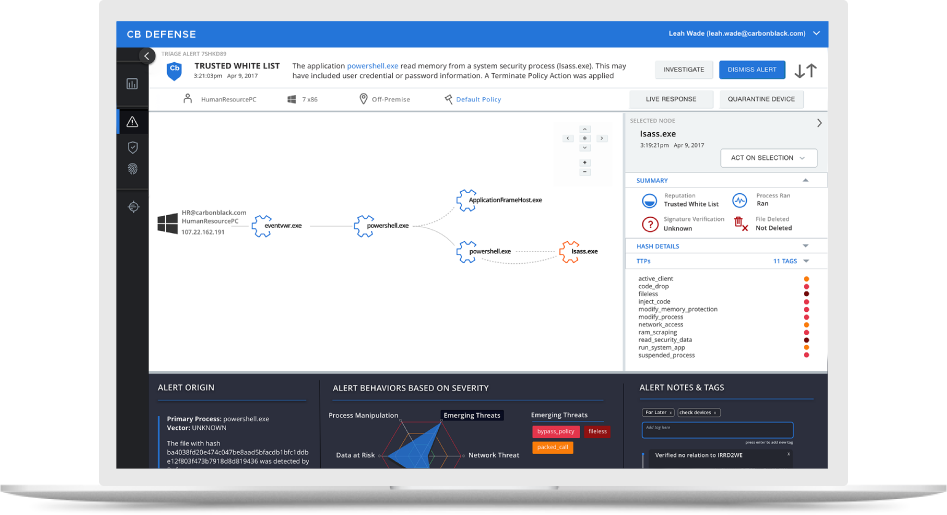The image size is (947, 515).
Task: Open the Leah Wade account dropdown
Action: [817, 34]
